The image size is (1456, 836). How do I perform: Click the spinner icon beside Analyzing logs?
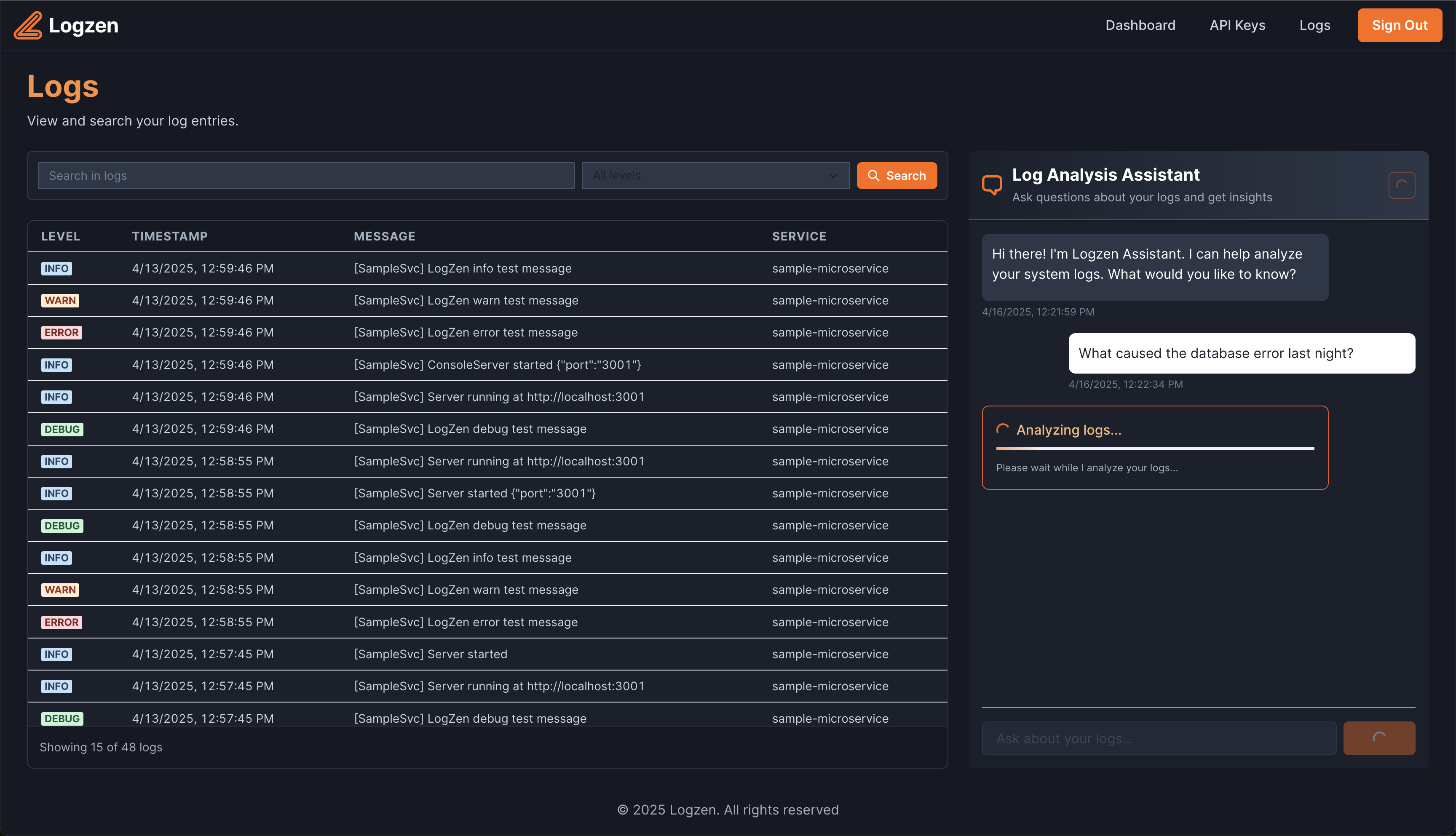(1003, 430)
